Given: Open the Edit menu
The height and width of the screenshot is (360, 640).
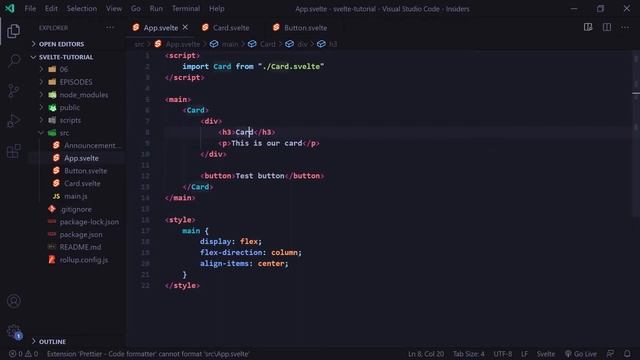Looking at the screenshot, I should coord(51,9).
